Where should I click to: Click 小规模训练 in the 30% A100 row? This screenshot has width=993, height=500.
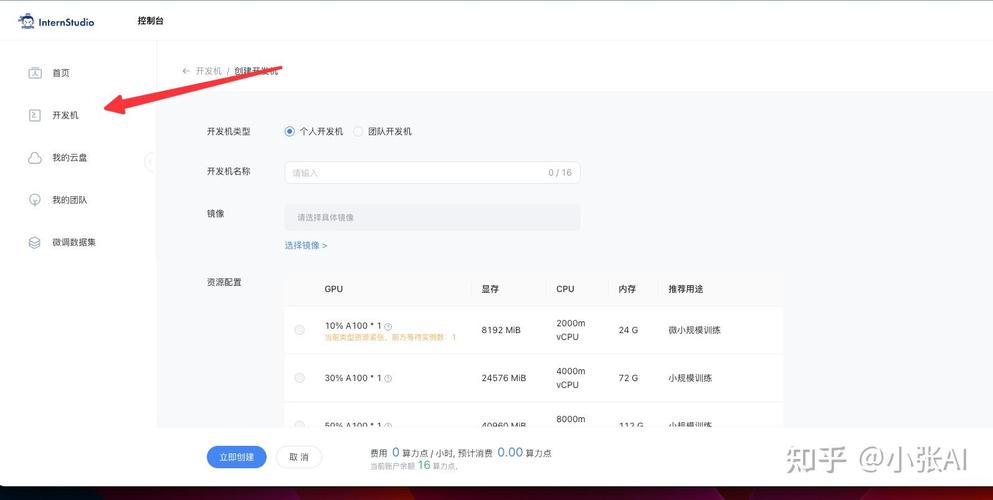pyautogui.click(x=690, y=378)
